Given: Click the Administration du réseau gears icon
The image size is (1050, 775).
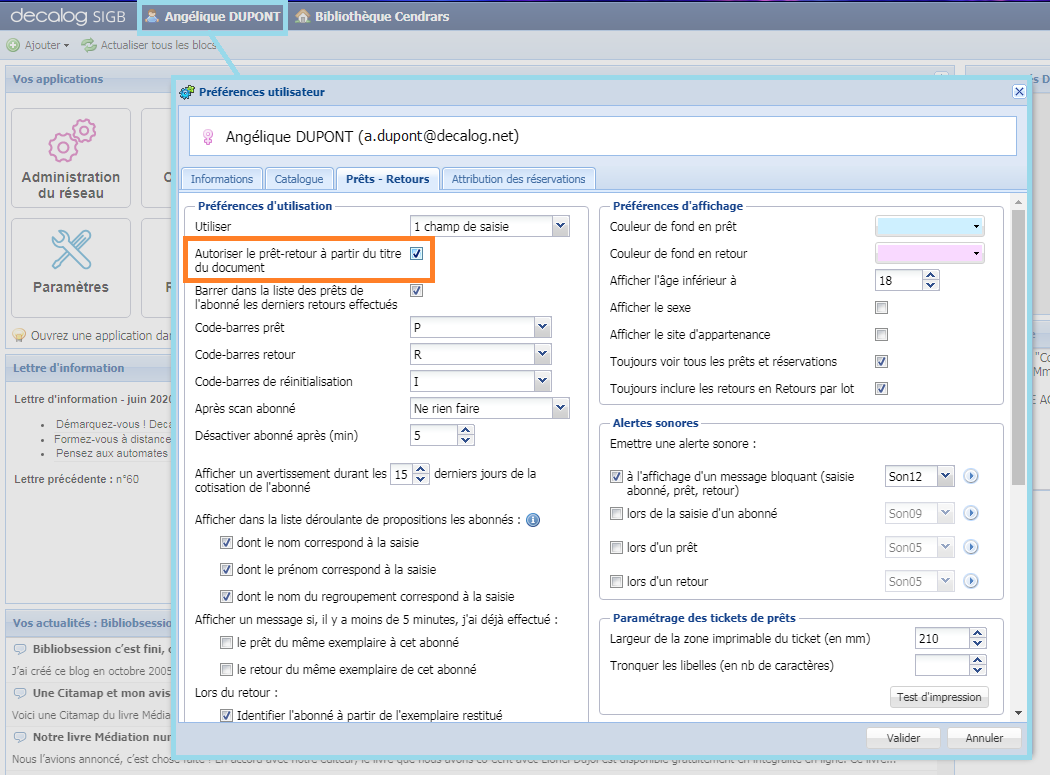Looking at the screenshot, I should tap(70, 141).
